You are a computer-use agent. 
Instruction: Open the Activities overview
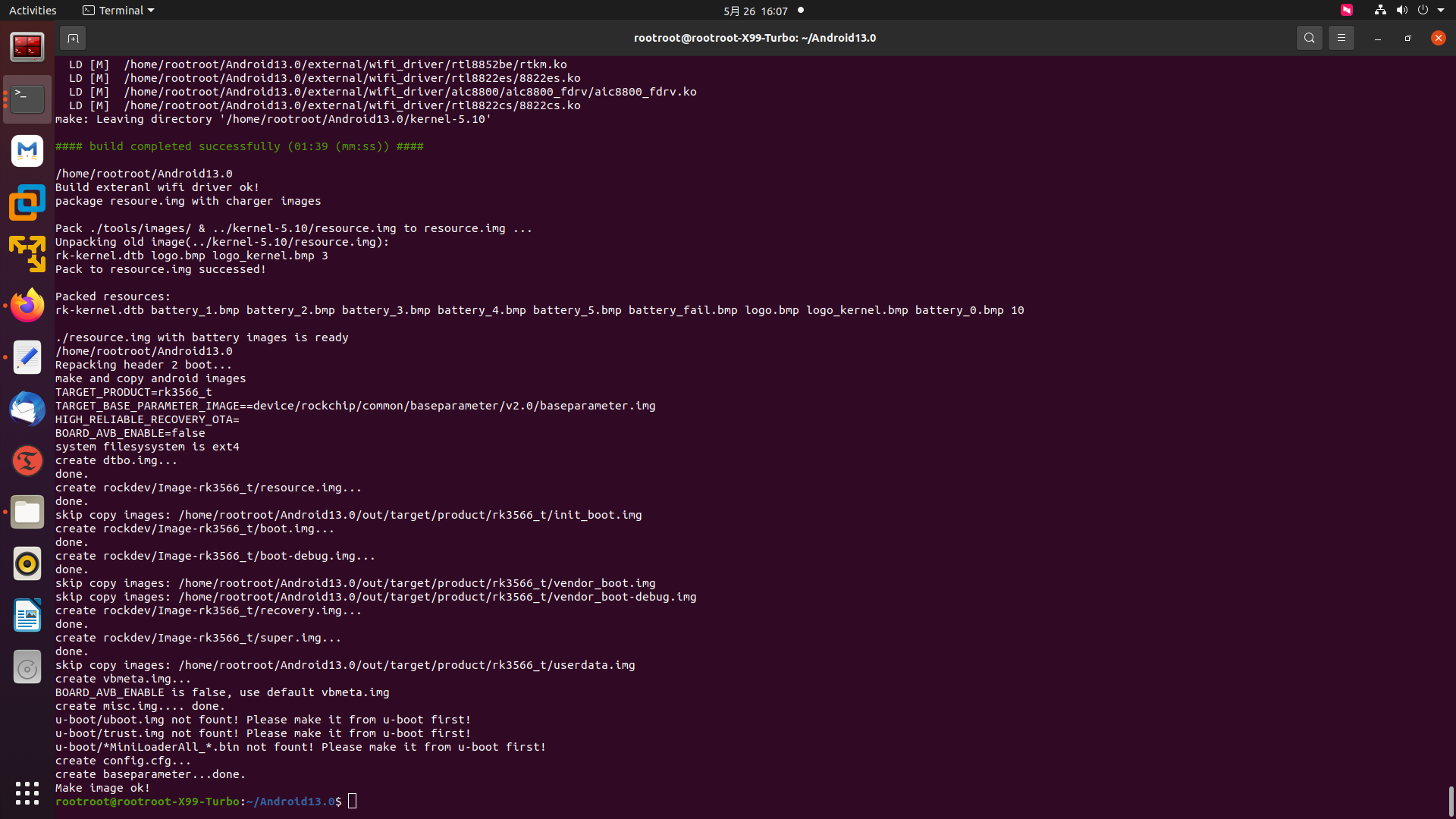tap(33, 11)
